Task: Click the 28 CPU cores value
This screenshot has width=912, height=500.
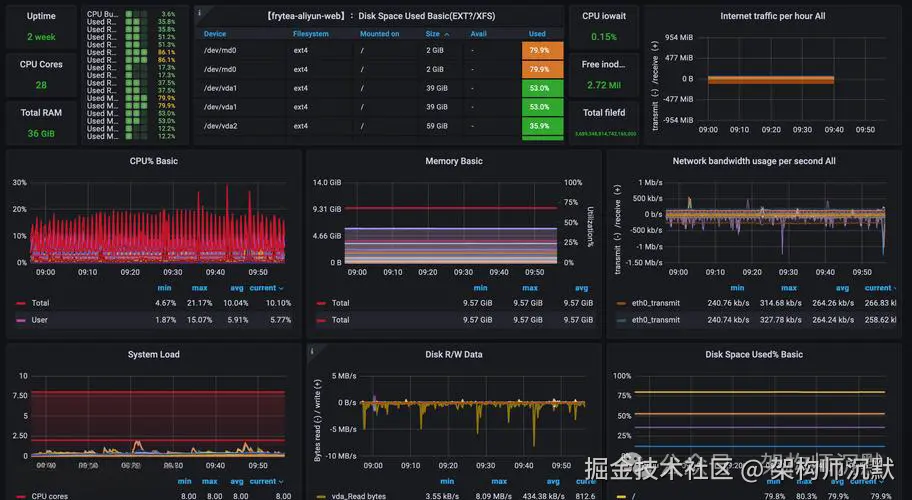Action: pos(41,85)
